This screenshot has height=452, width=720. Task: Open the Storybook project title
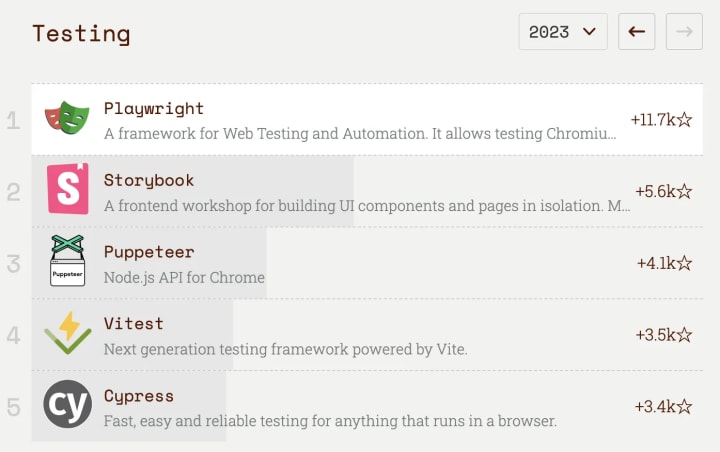point(149,181)
